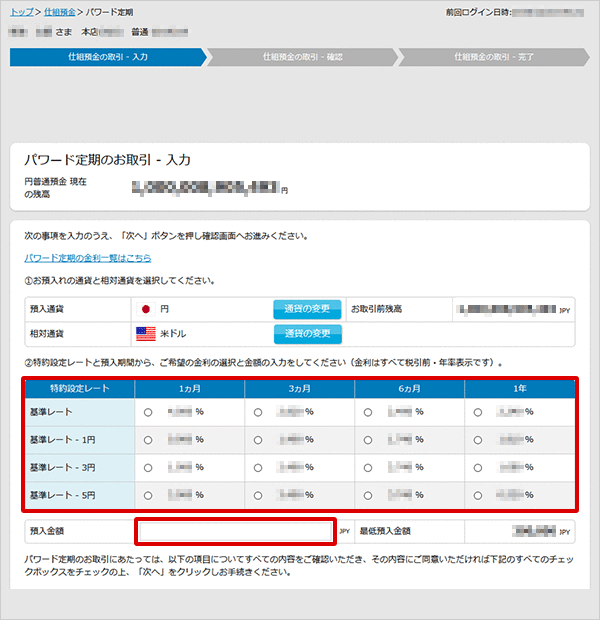Select 基準レート radio for 1年
Image resolution: width=600 pixels, height=620 pixels.
pos(478,411)
